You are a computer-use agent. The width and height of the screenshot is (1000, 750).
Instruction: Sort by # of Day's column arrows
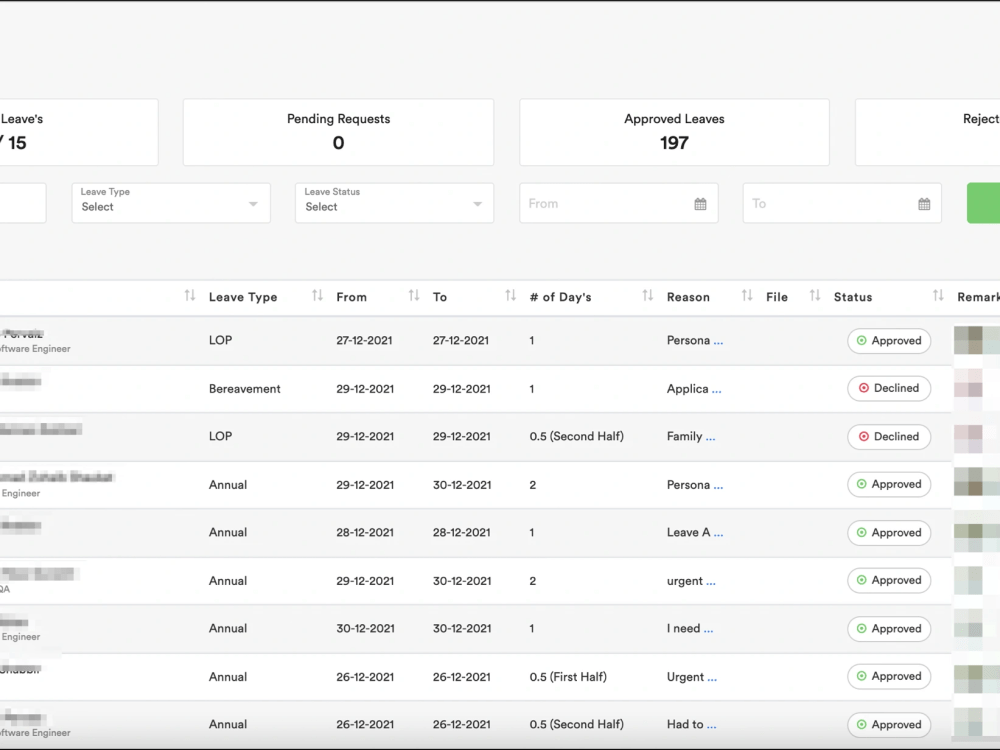pyautogui.click(x=647, y=295)
